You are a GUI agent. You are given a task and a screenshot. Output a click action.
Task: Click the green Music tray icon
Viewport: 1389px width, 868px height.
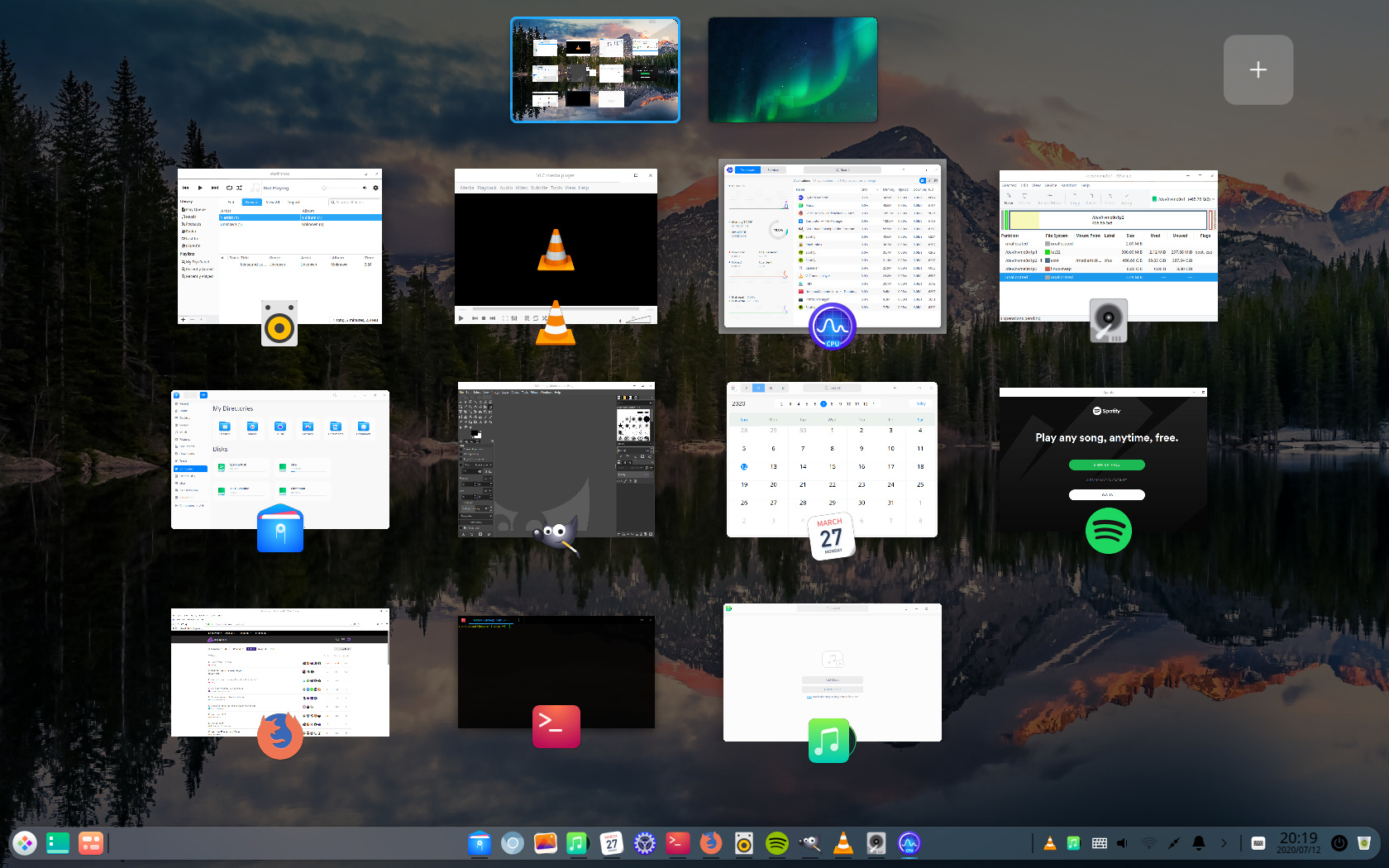[1074, 843]
